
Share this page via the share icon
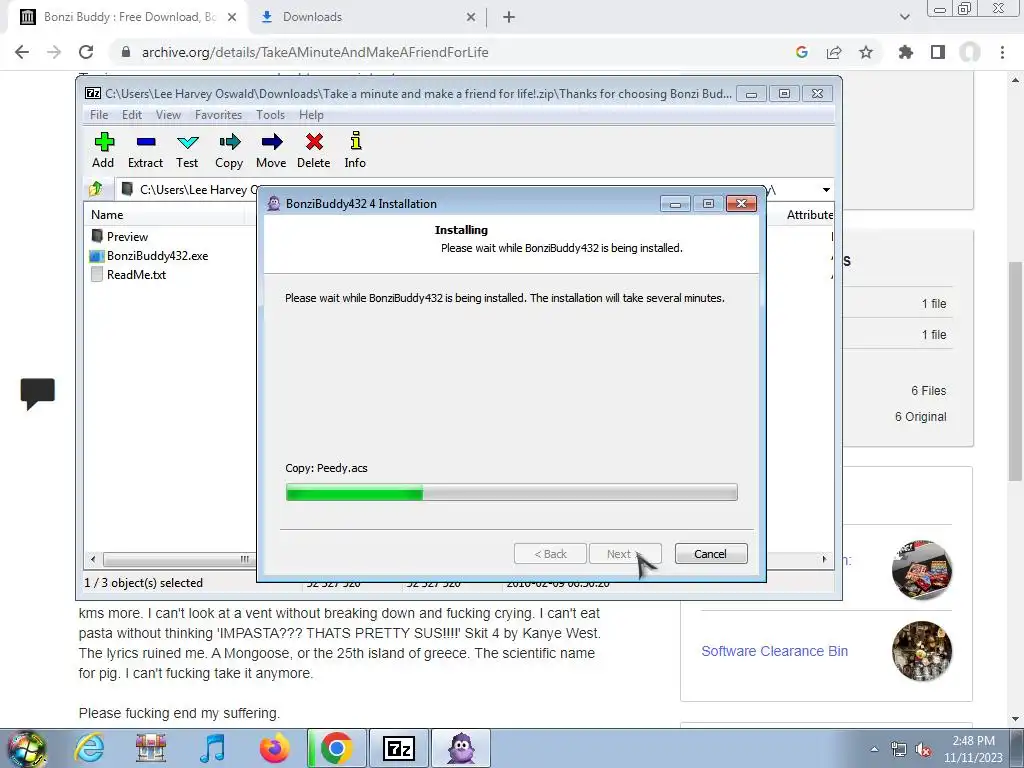coord(834,52)
